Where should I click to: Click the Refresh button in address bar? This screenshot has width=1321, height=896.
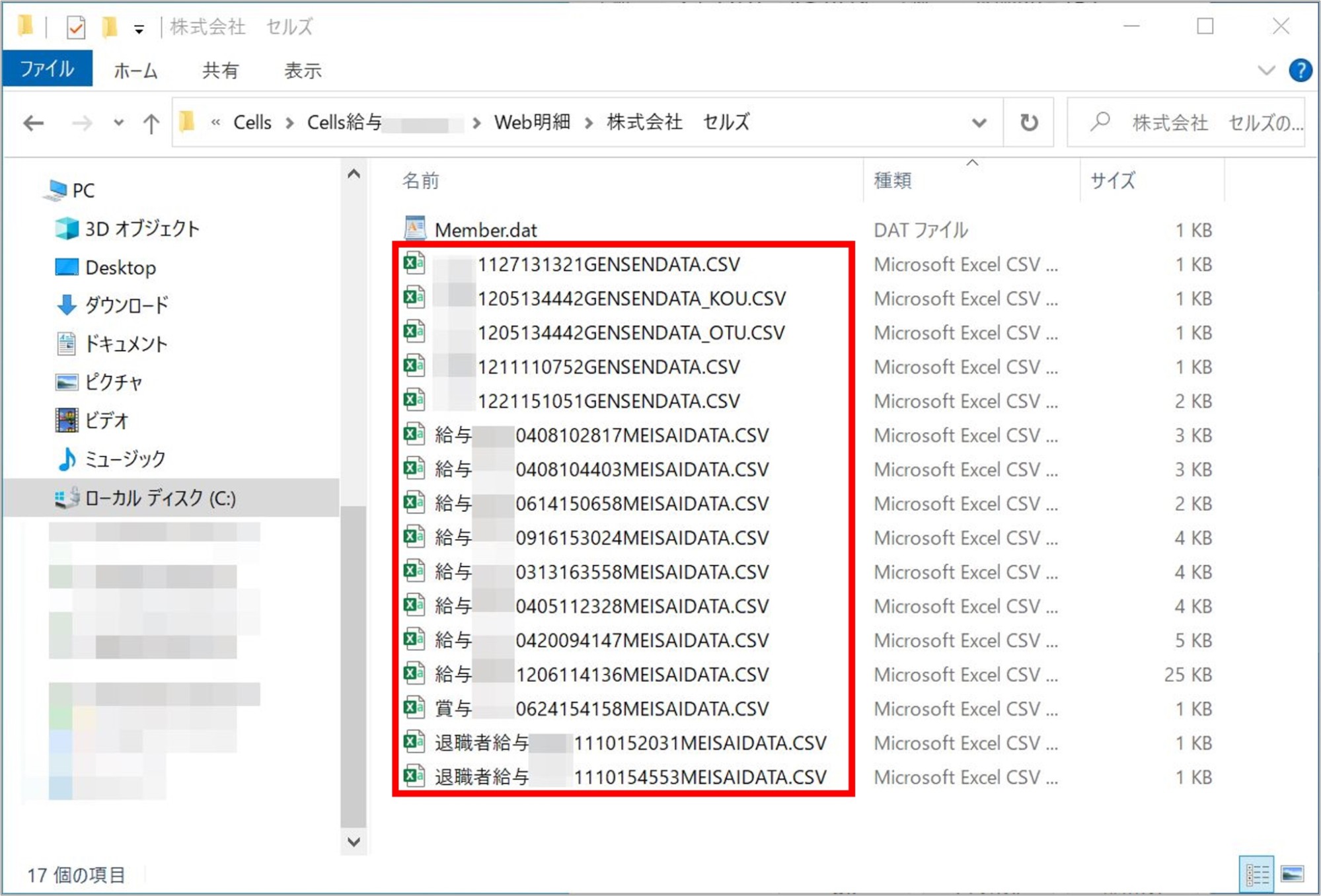click(1028, 123)
